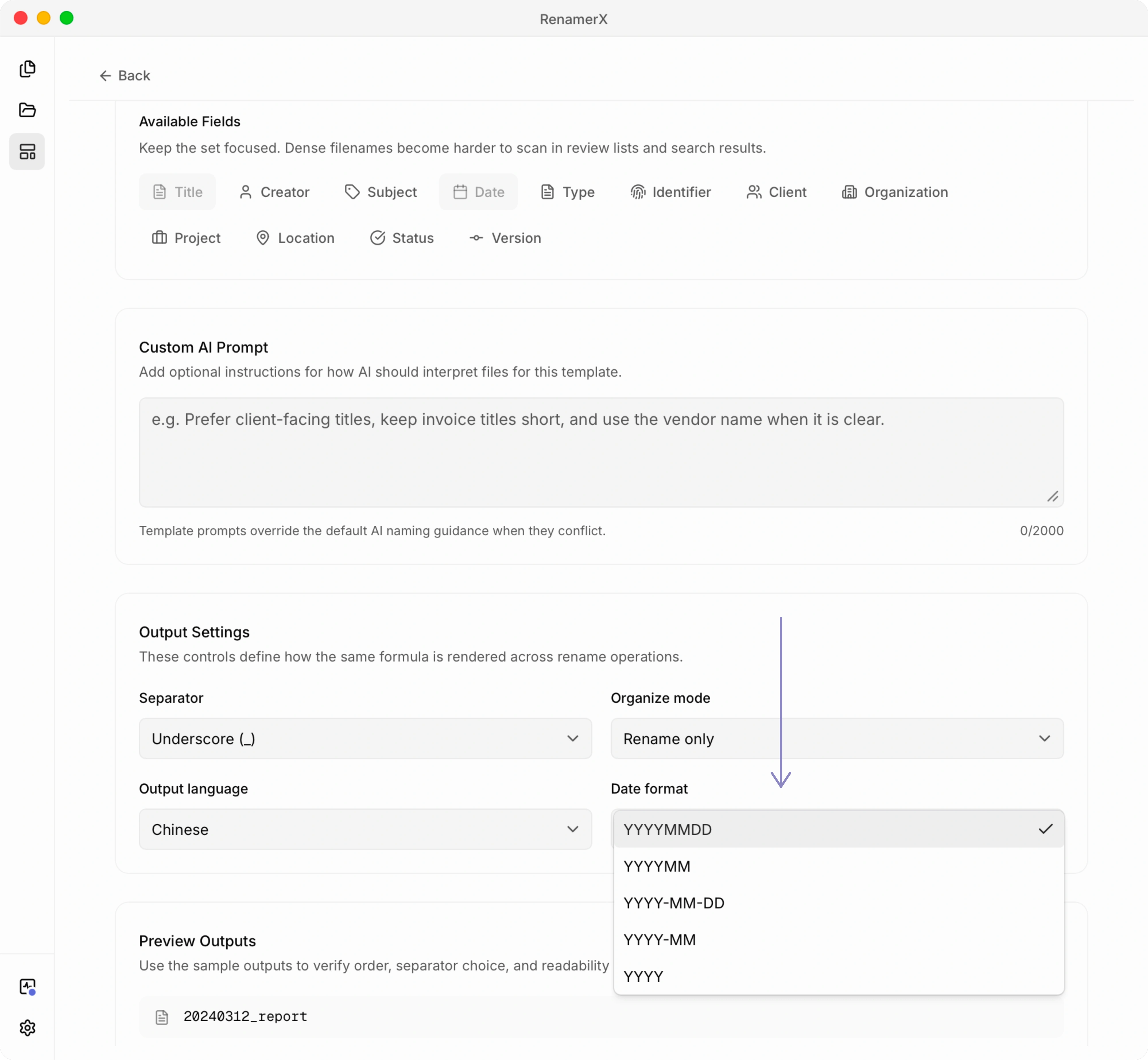This screenshot has height=1060, width=1148.
Task: Open the Output language dropdown
Action: [365, 829]
